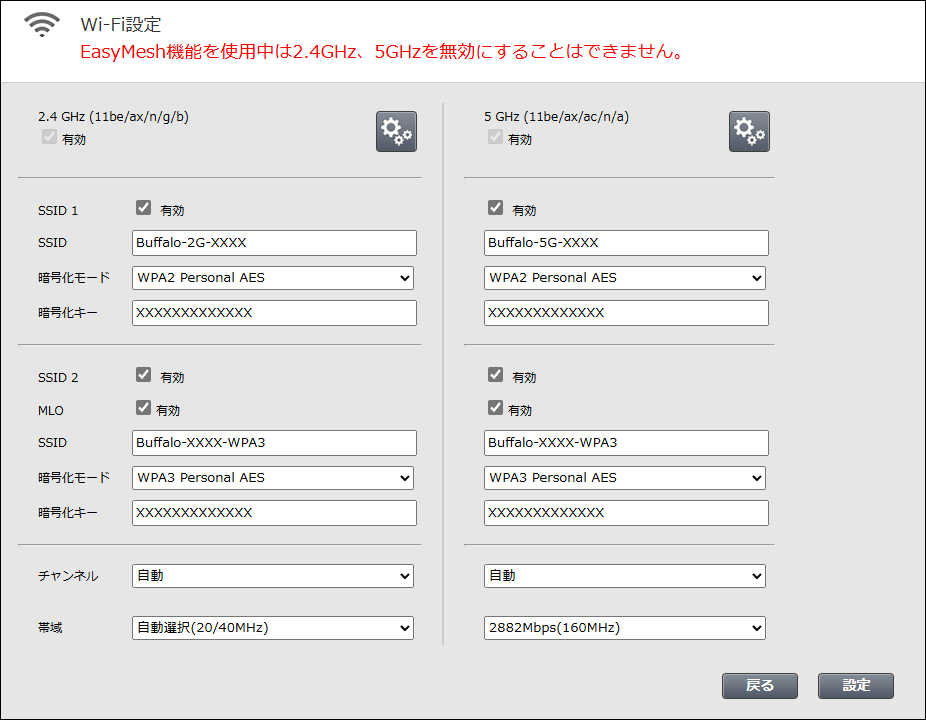
Task: Expand 2.4 GHz 帯域 自動選択 dropdown
Action: pos(273,628)
